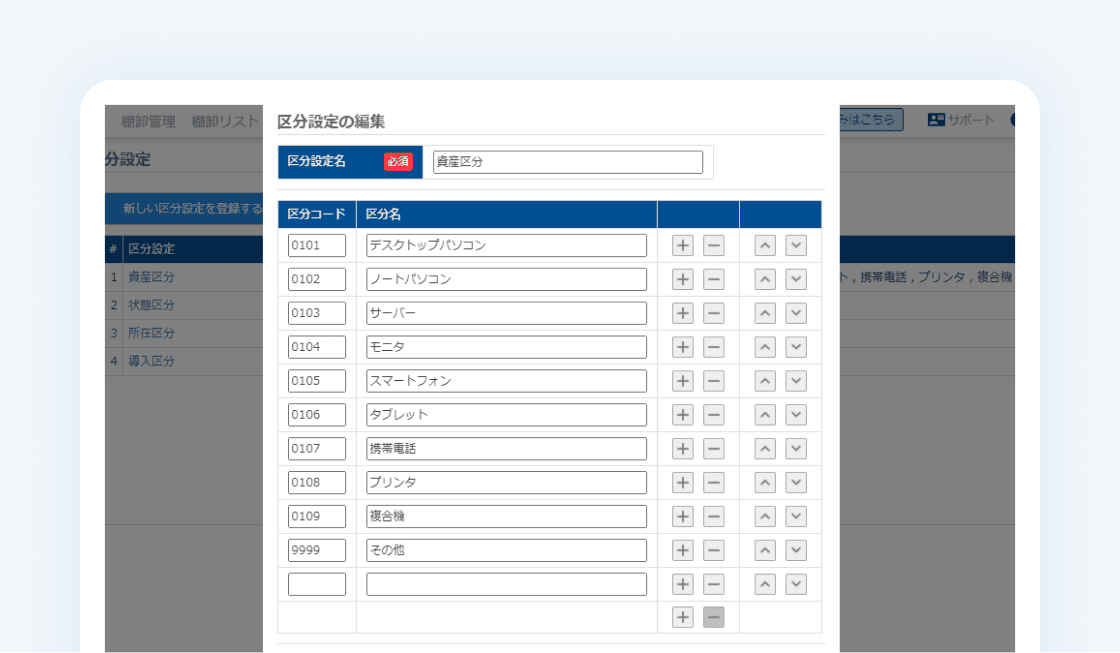Move 複合機 row up
Image resolution: width=1120 pixels, height=653 pixels.
tap(765, 517)
